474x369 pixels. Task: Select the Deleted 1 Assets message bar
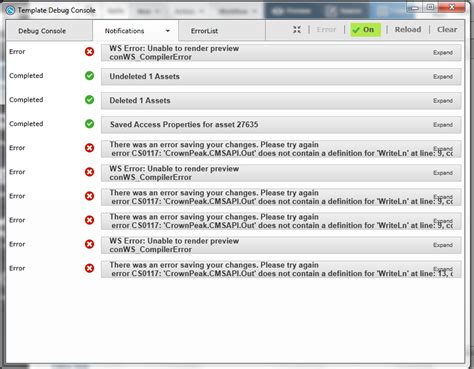[281, 101]
